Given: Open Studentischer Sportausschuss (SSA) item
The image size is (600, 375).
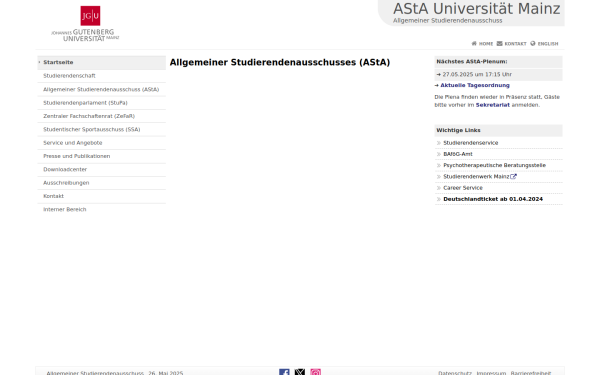Looking at the screenshot, I should click(x=101, y=129).
